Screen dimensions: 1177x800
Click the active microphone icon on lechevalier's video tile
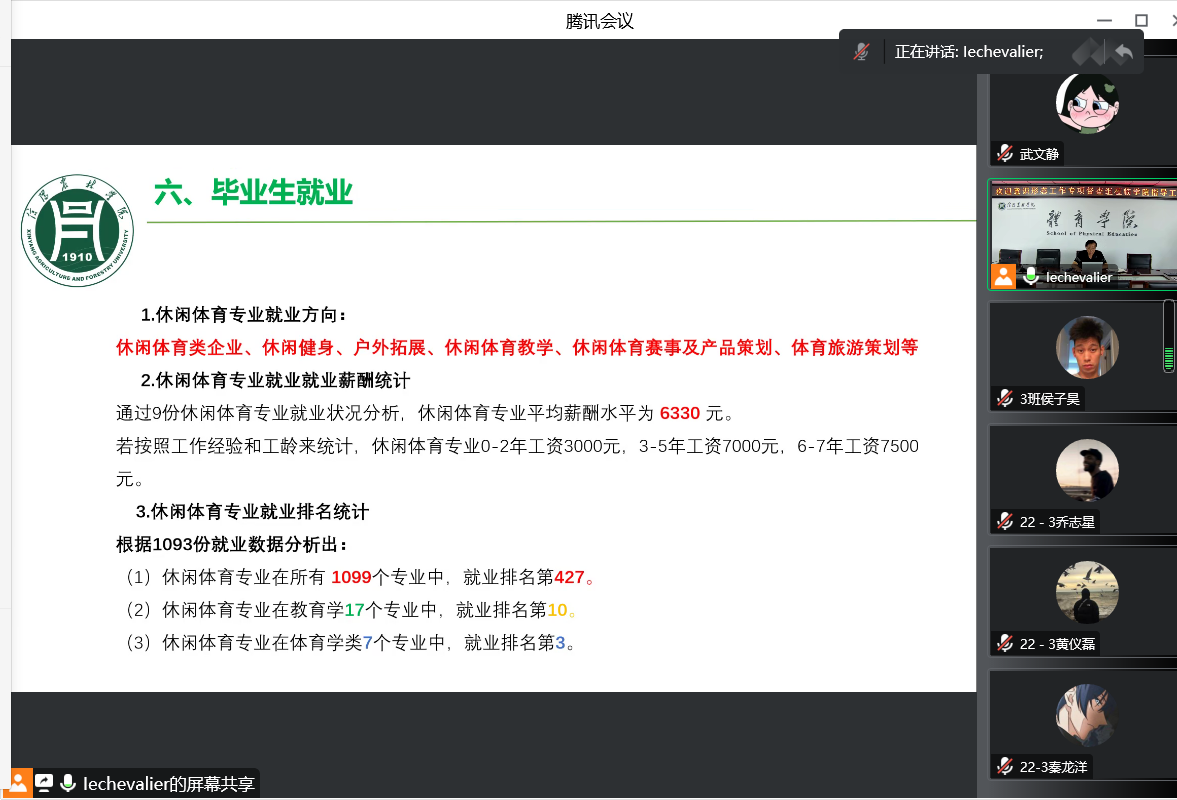pyautogui.click(x=1030, y=277)
